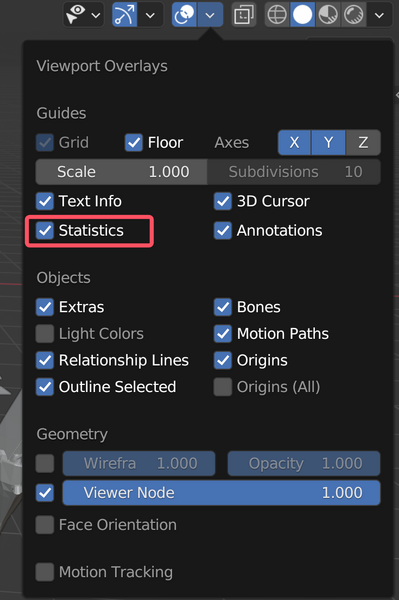
Task: Uncheck the Statistics checkbox
Action: click(45, 230)
